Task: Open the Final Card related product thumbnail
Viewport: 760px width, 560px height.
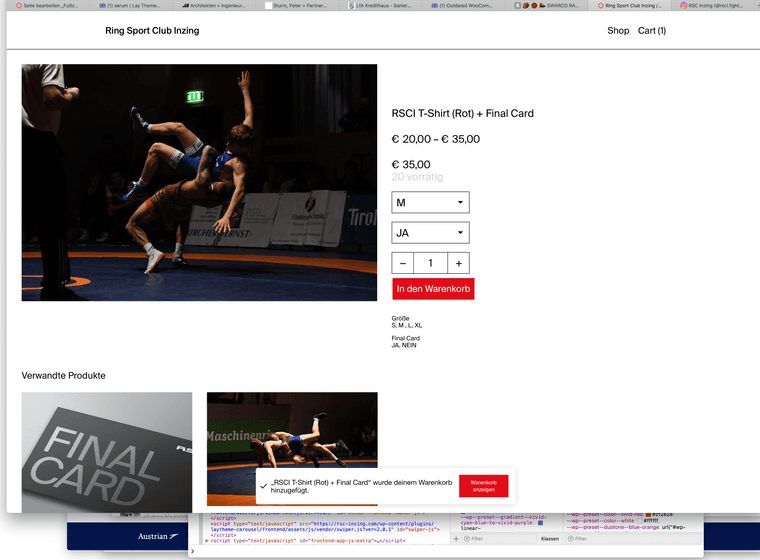Action: [x=107, y=449]
